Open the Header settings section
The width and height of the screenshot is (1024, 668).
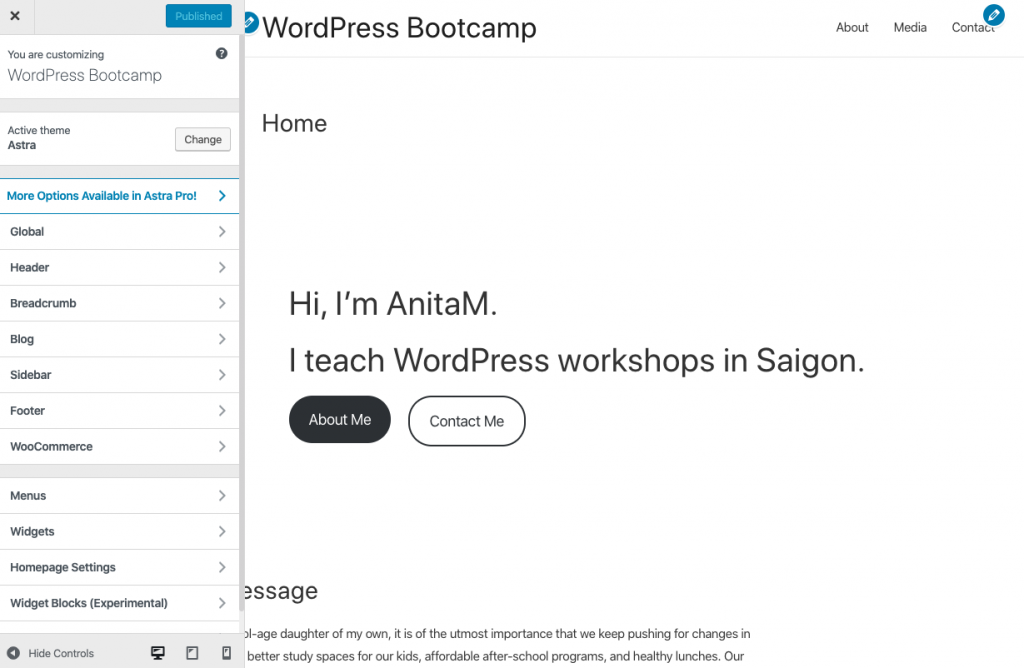coord(120,268)
